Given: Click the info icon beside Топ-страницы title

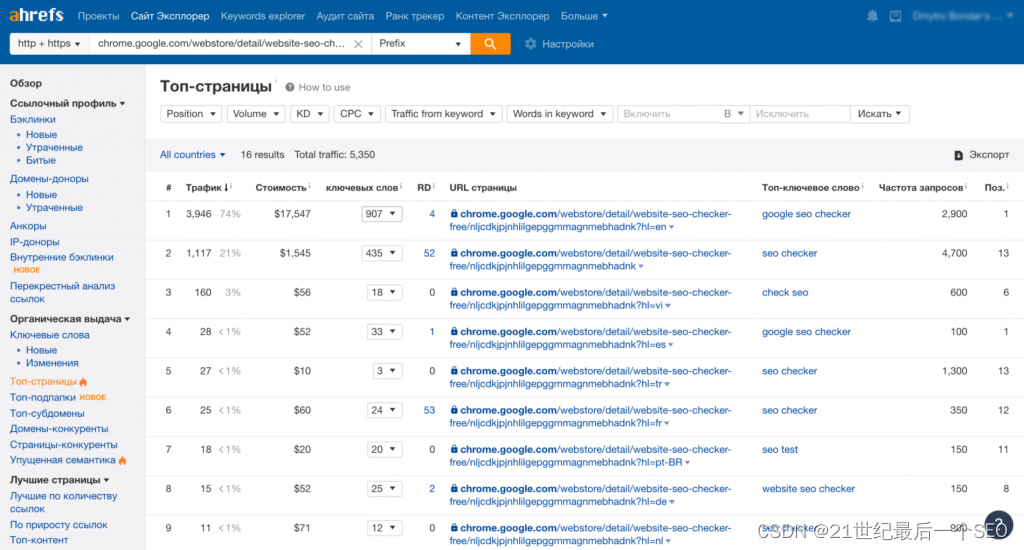Looking at the screenshot, I should 276,80.
